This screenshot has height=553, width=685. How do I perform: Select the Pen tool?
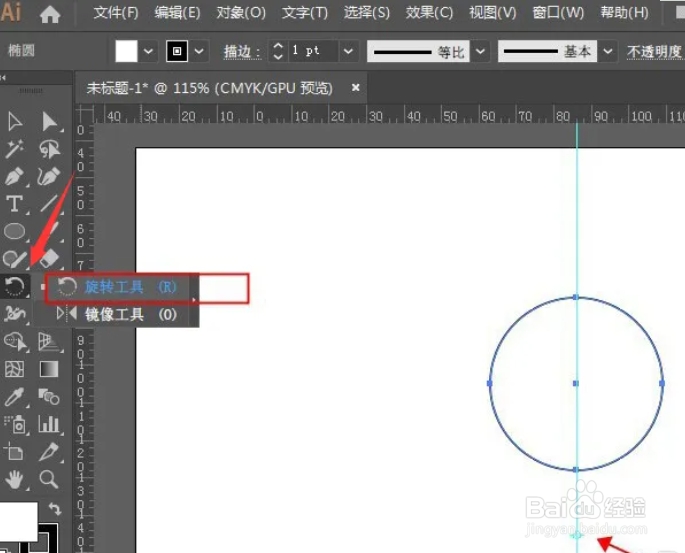15,176
